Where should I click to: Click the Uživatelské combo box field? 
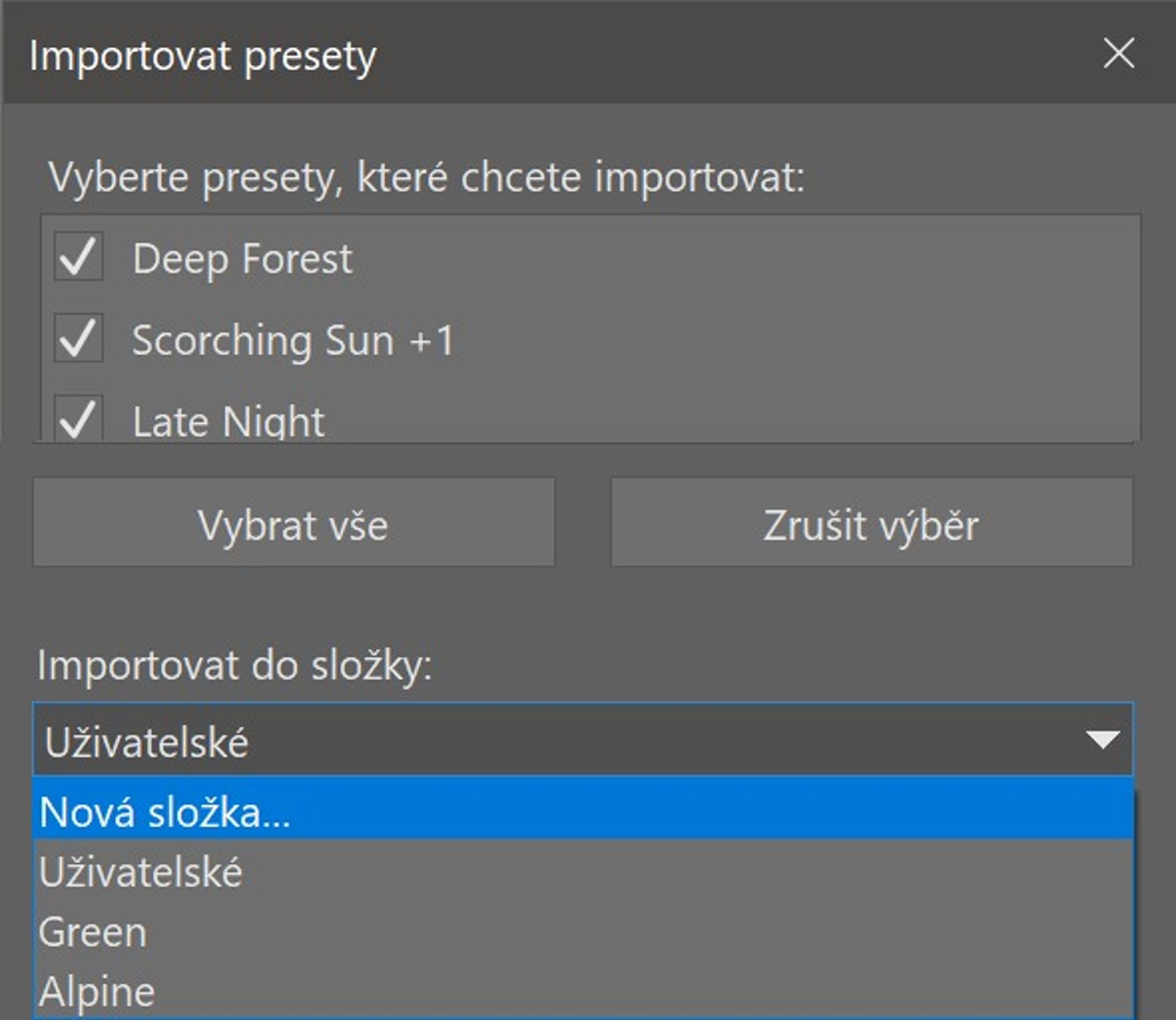[583, 739]
